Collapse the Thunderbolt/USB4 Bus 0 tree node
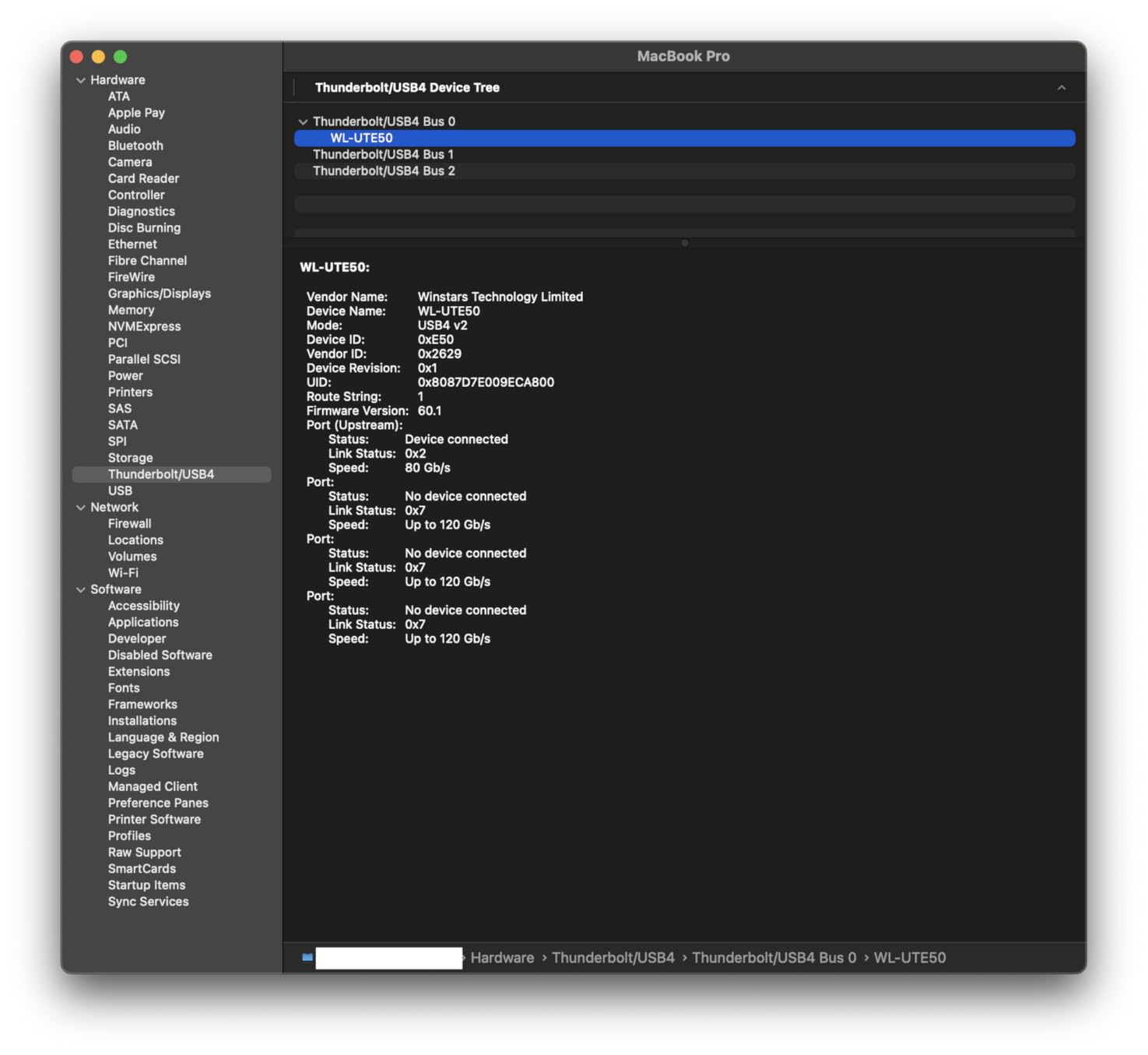1148x1055 pixels. coord(303,122)
